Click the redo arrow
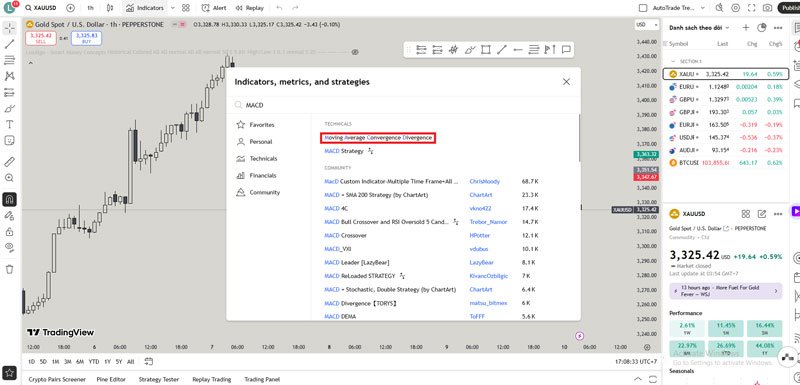The width and height of the screenshot is (800, 385). coord(295,8)
